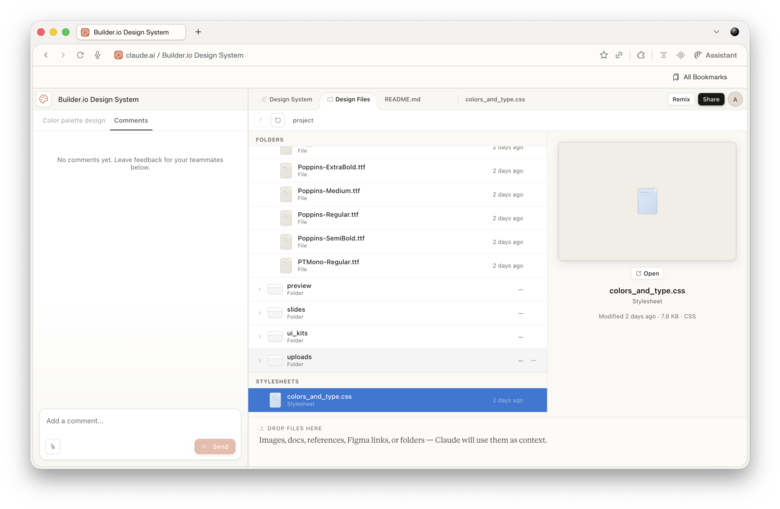The width and height of the screenshot is (780, 509).
Task: Open the extensions icon in the browser toolbar
Action: coord(641,55)
